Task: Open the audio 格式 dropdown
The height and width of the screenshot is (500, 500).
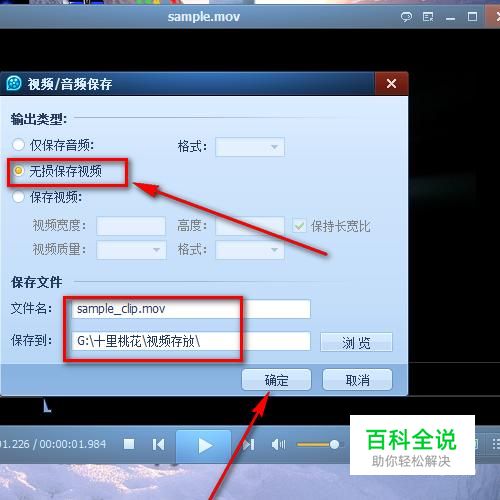Action: point(250,147)
